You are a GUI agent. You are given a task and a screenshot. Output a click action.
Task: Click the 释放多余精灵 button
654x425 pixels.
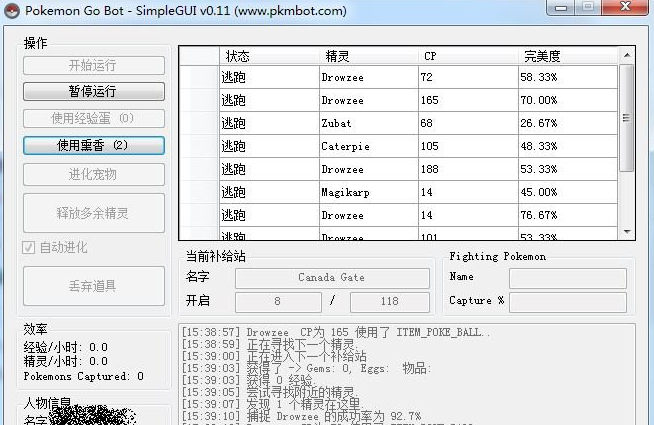click(x=94, y=213)
